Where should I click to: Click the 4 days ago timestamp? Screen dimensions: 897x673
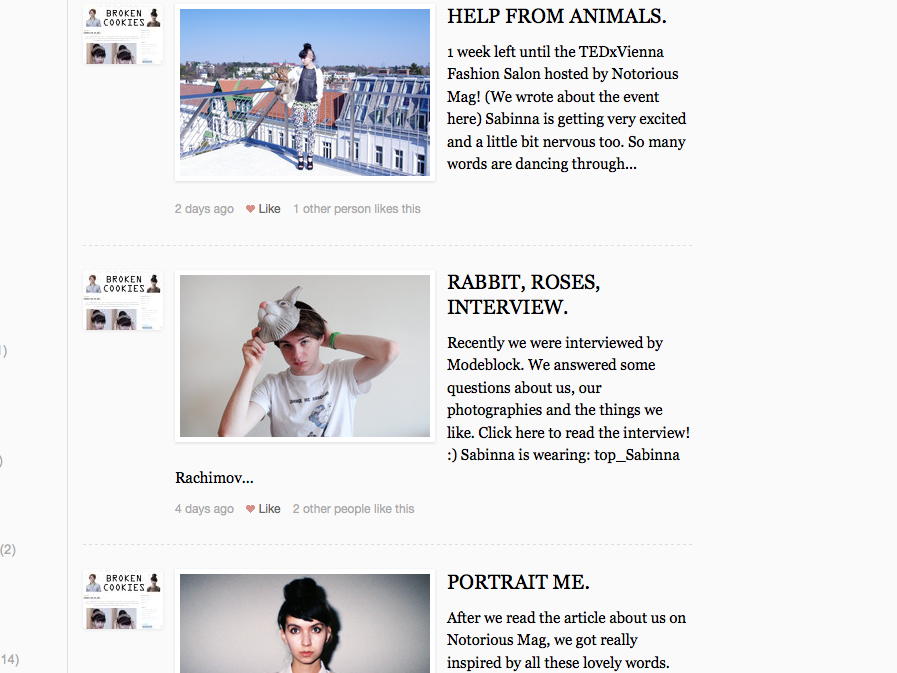click(x=204, y=509)
